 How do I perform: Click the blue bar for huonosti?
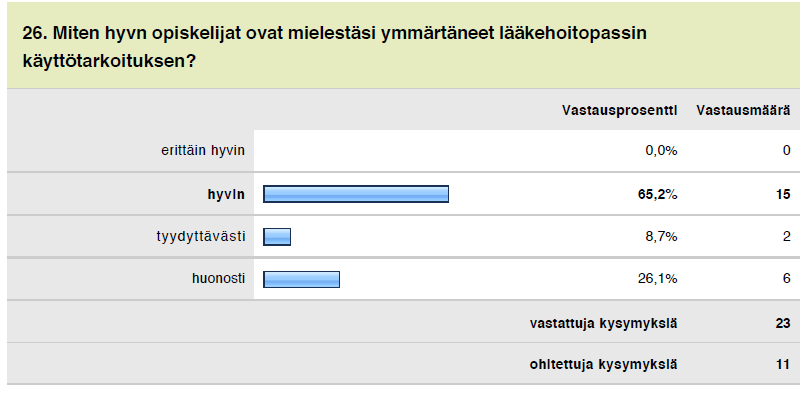click(302, 279)
